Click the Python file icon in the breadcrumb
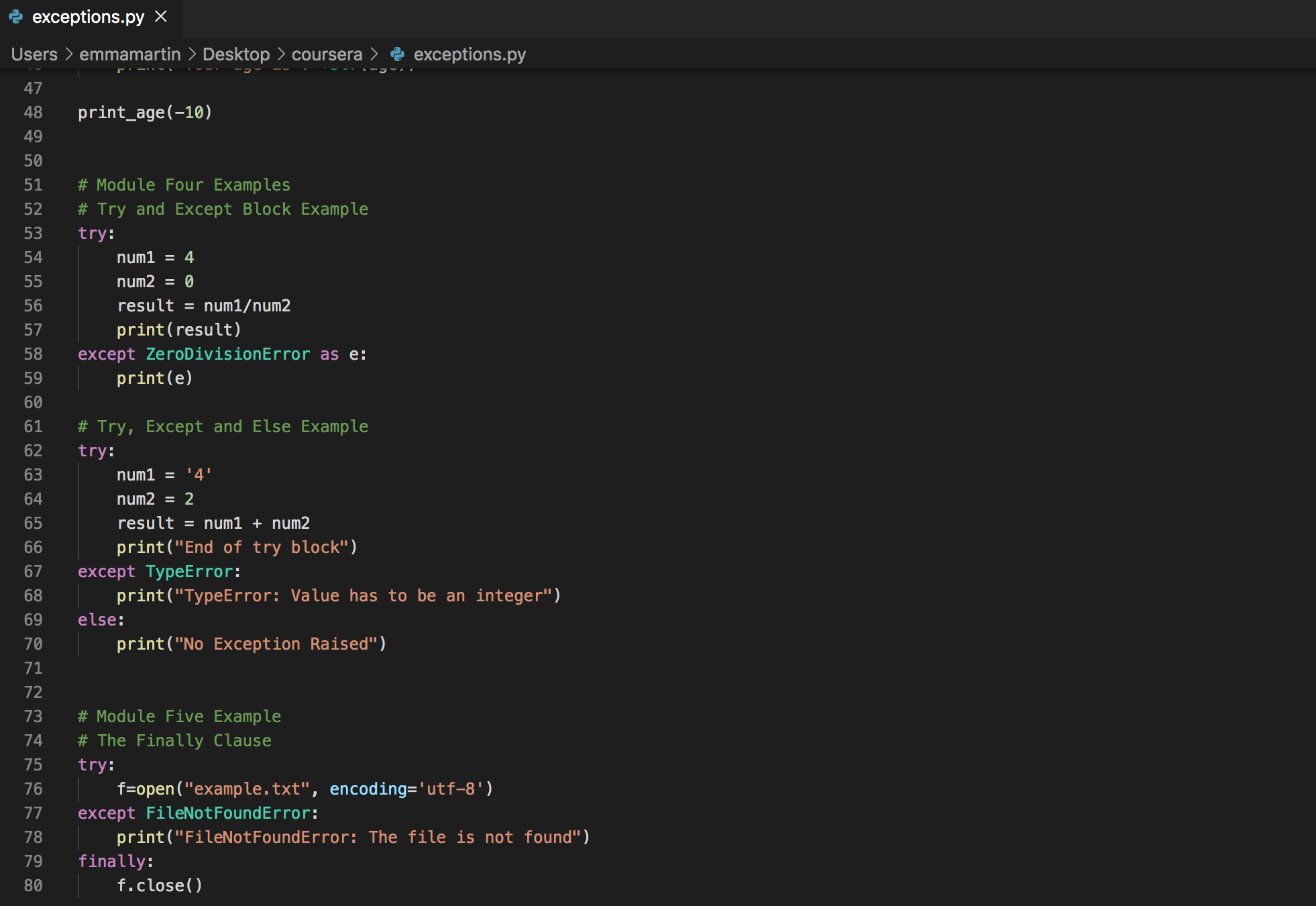This screenshot has height=906, width=1316. [x=398, y=54]
